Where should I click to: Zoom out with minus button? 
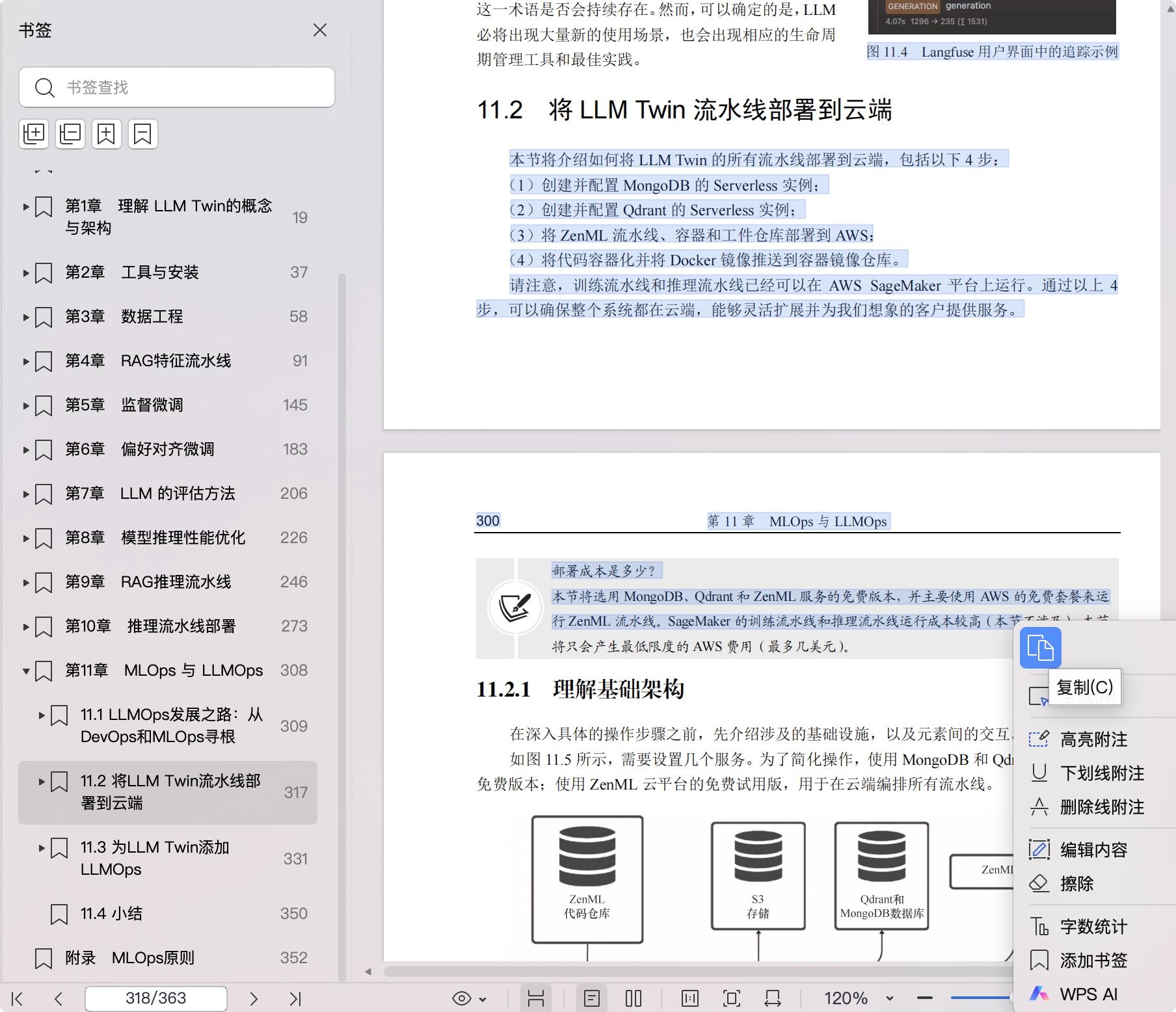point(925,998)
